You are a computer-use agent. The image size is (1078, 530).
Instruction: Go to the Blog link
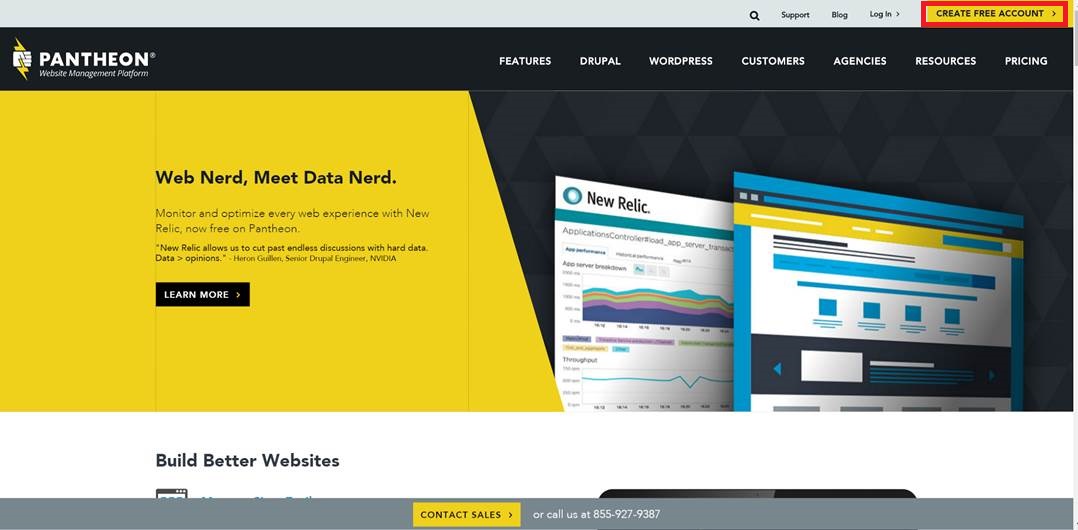[x=839, y=14]
